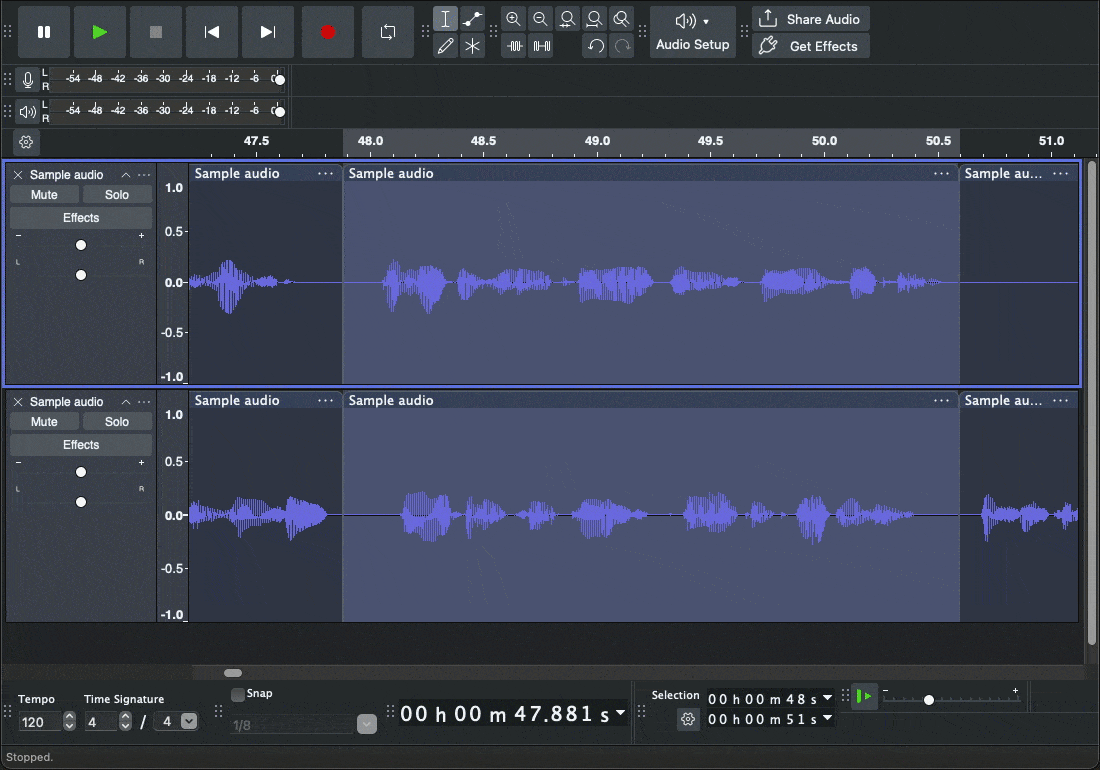
Task: Click the Zoom In magnifier
Action: coord(513,19)
